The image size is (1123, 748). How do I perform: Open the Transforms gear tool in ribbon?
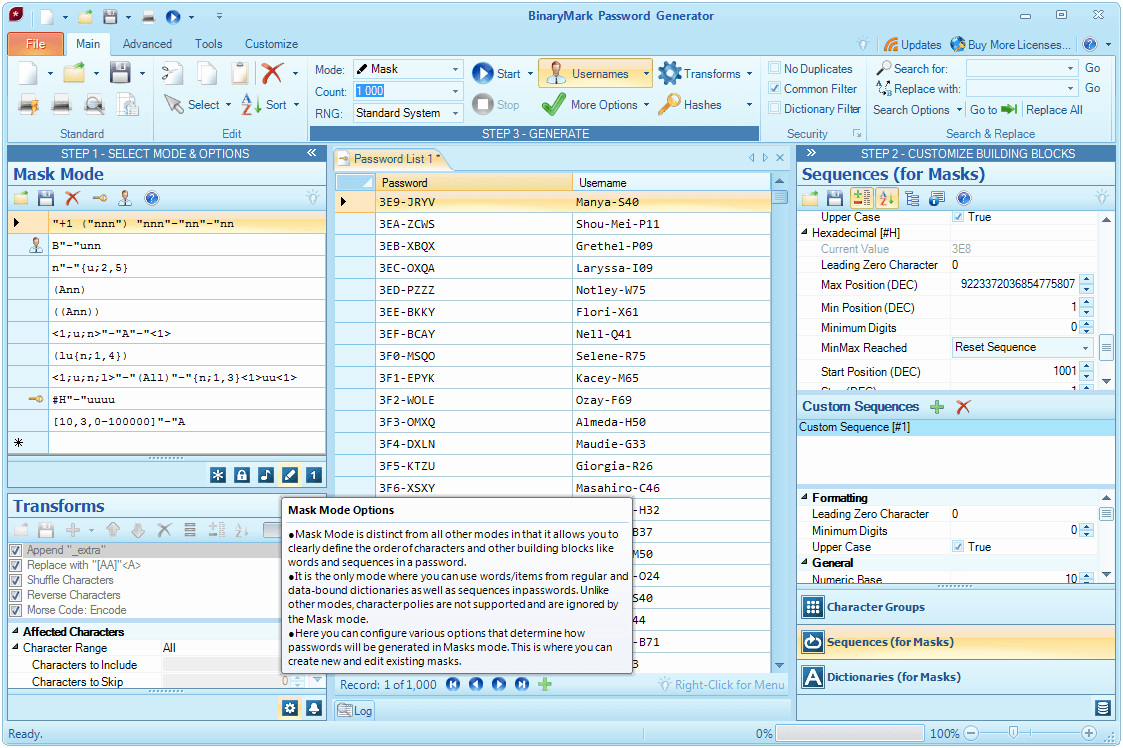(x=670, y=73)
